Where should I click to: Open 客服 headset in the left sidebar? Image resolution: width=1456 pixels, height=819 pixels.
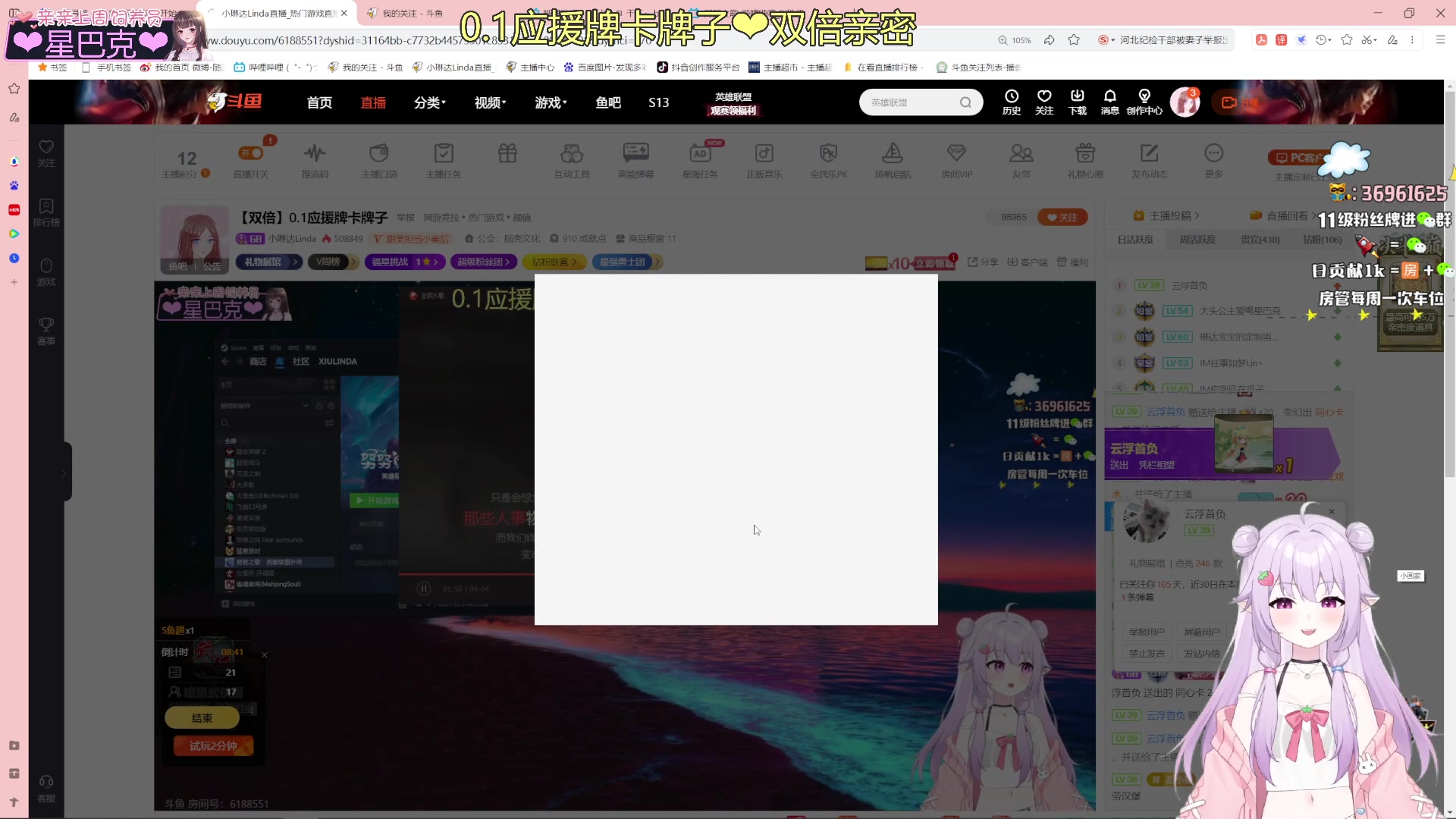point(46,789)
